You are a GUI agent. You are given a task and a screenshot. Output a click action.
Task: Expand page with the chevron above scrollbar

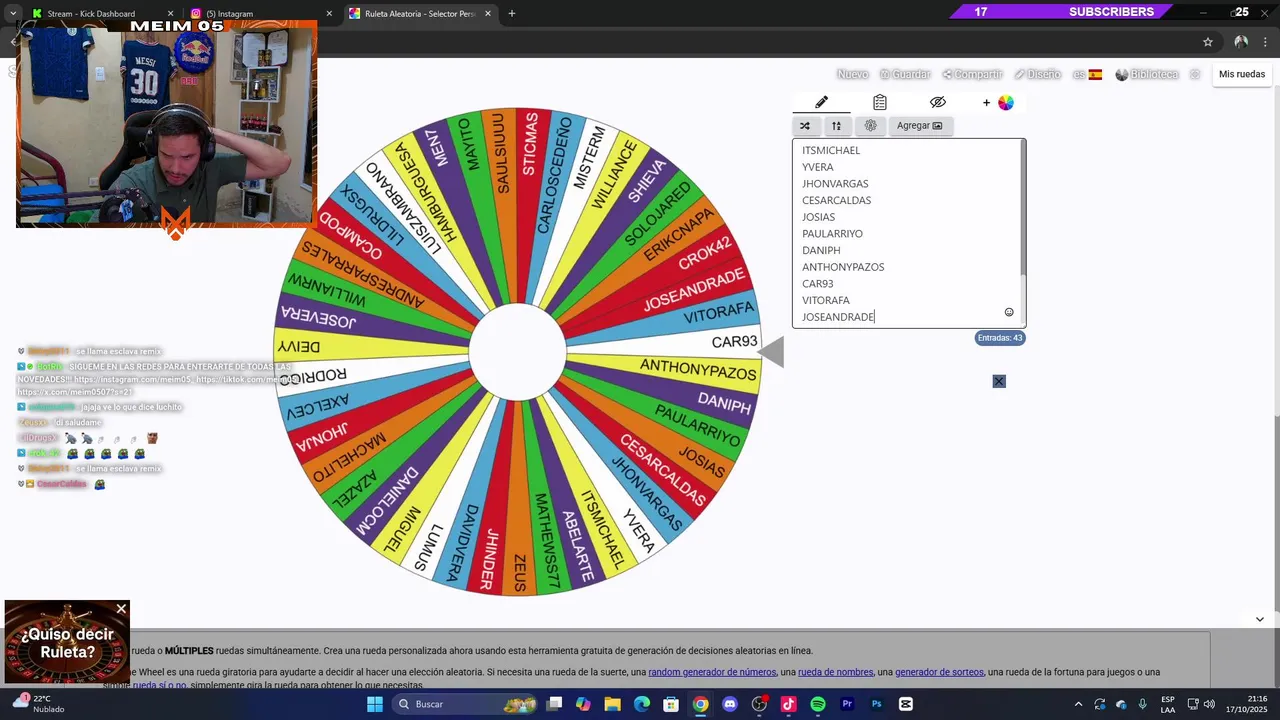click(1259, 619)
